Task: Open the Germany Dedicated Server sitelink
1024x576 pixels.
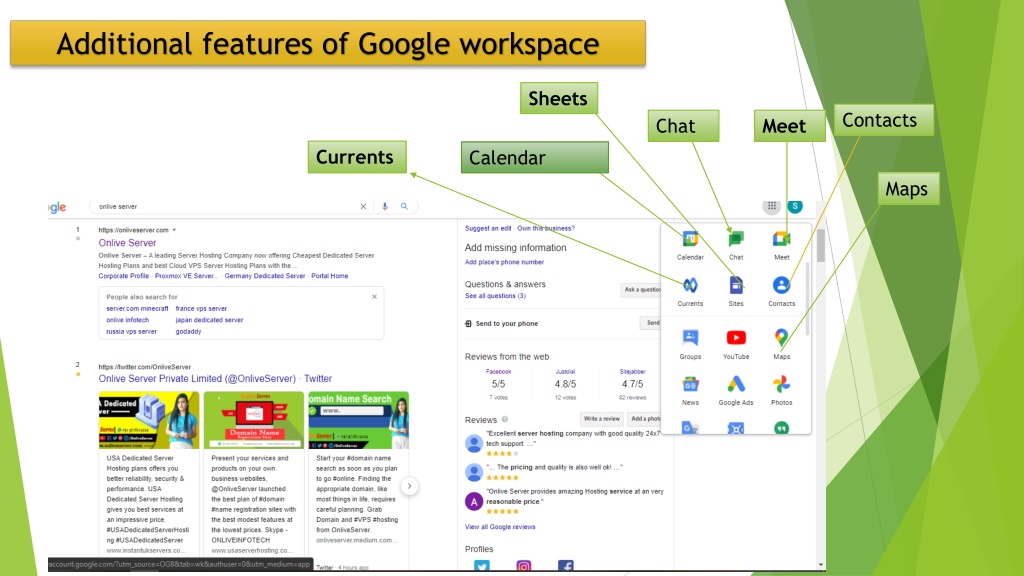Action: (x=264, y=276)
